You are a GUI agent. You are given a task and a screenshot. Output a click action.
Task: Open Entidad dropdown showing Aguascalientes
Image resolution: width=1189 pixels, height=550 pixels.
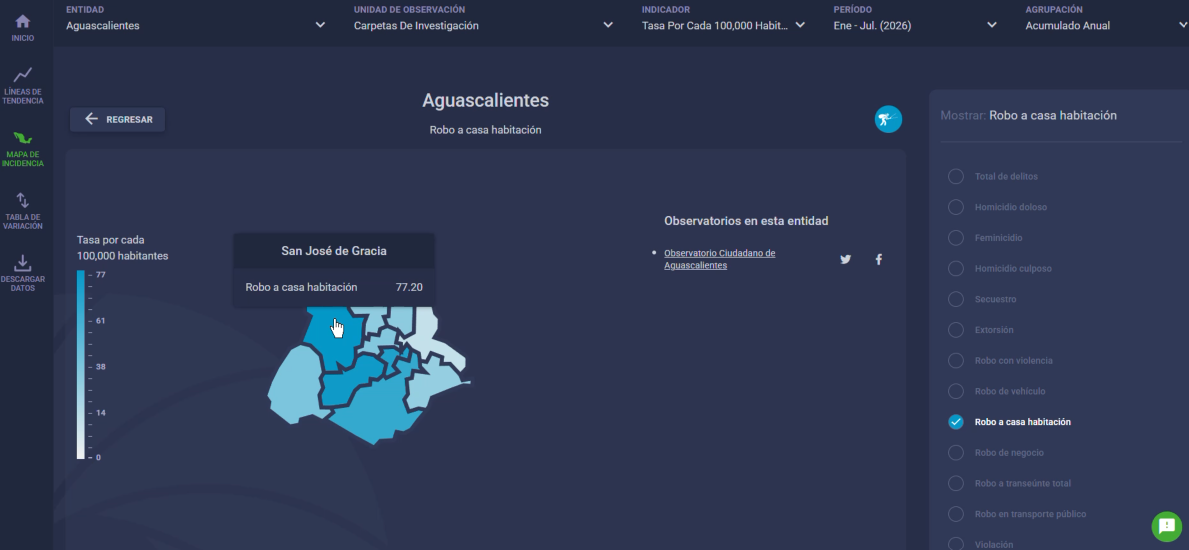tap(196, 25)
